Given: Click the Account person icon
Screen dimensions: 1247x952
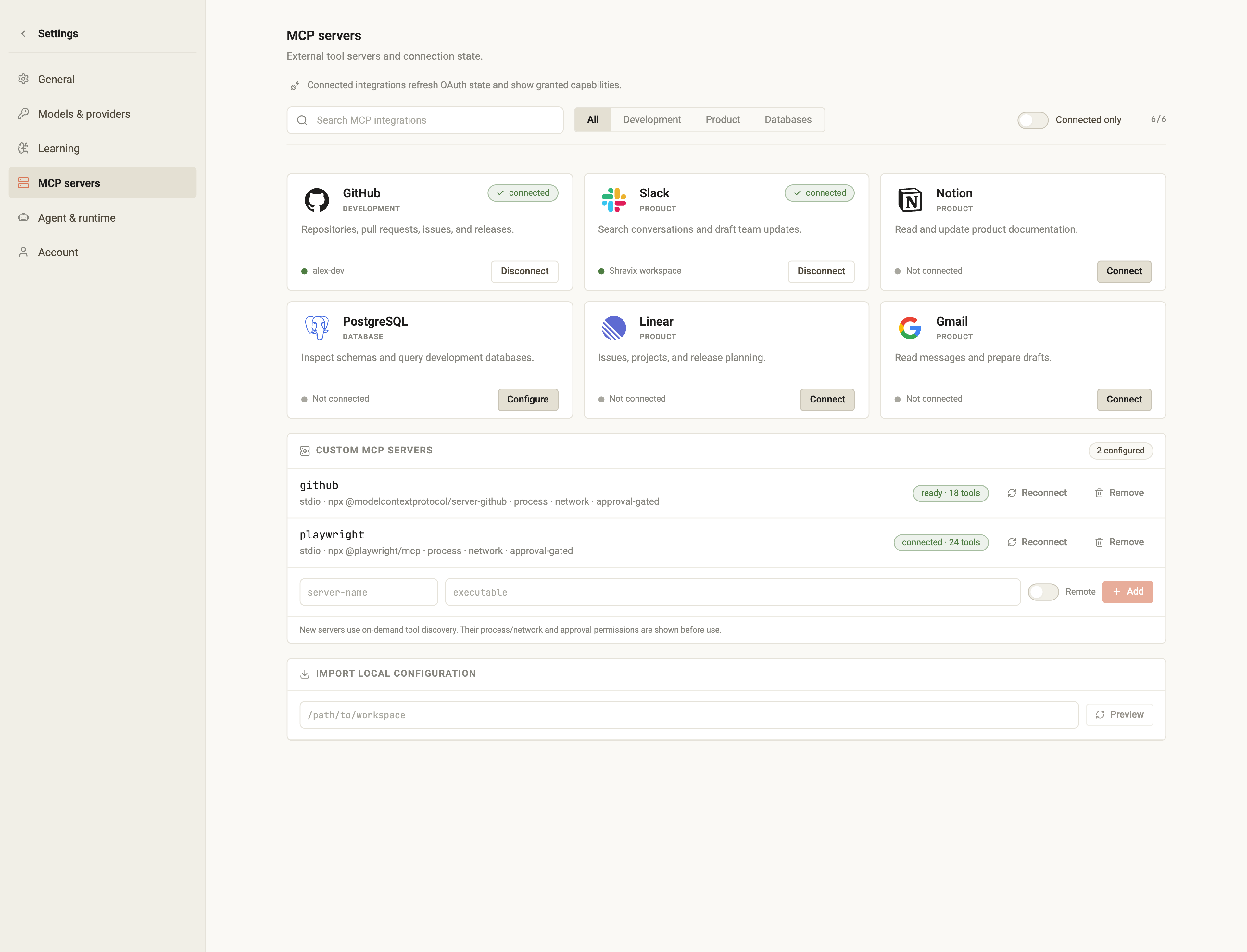Looking at the screenshot, I should (23, 252).
